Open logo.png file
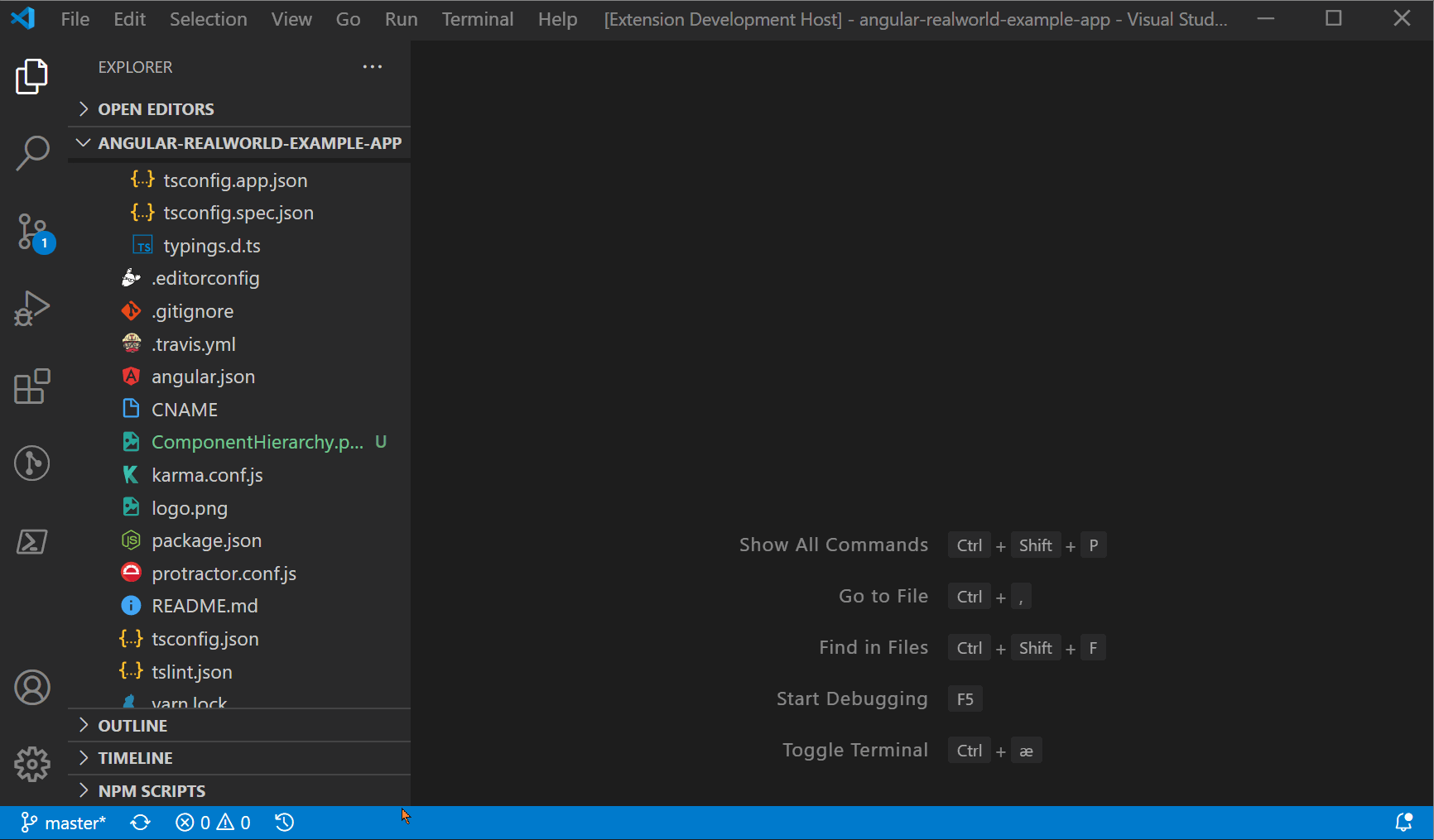The image size is (1434, 840). [x=239, y=508]
